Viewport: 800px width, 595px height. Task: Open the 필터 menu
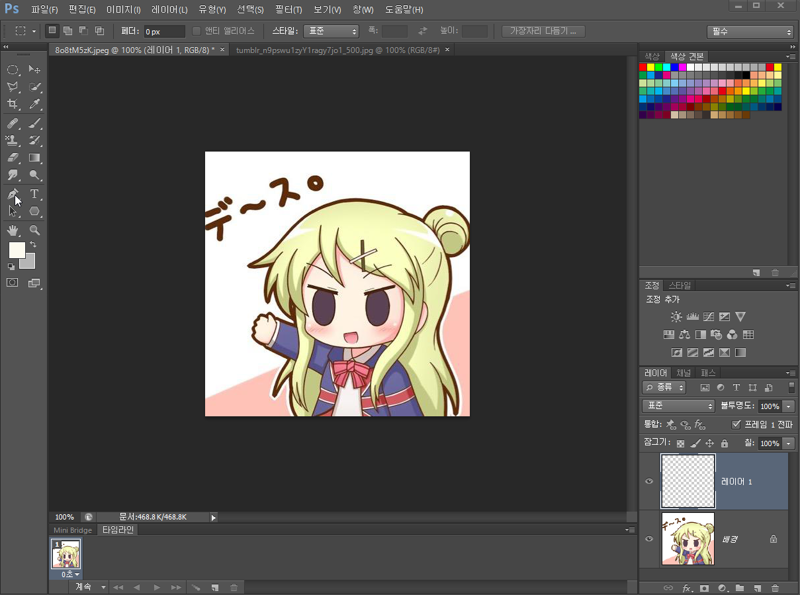(x=288, y=10)
